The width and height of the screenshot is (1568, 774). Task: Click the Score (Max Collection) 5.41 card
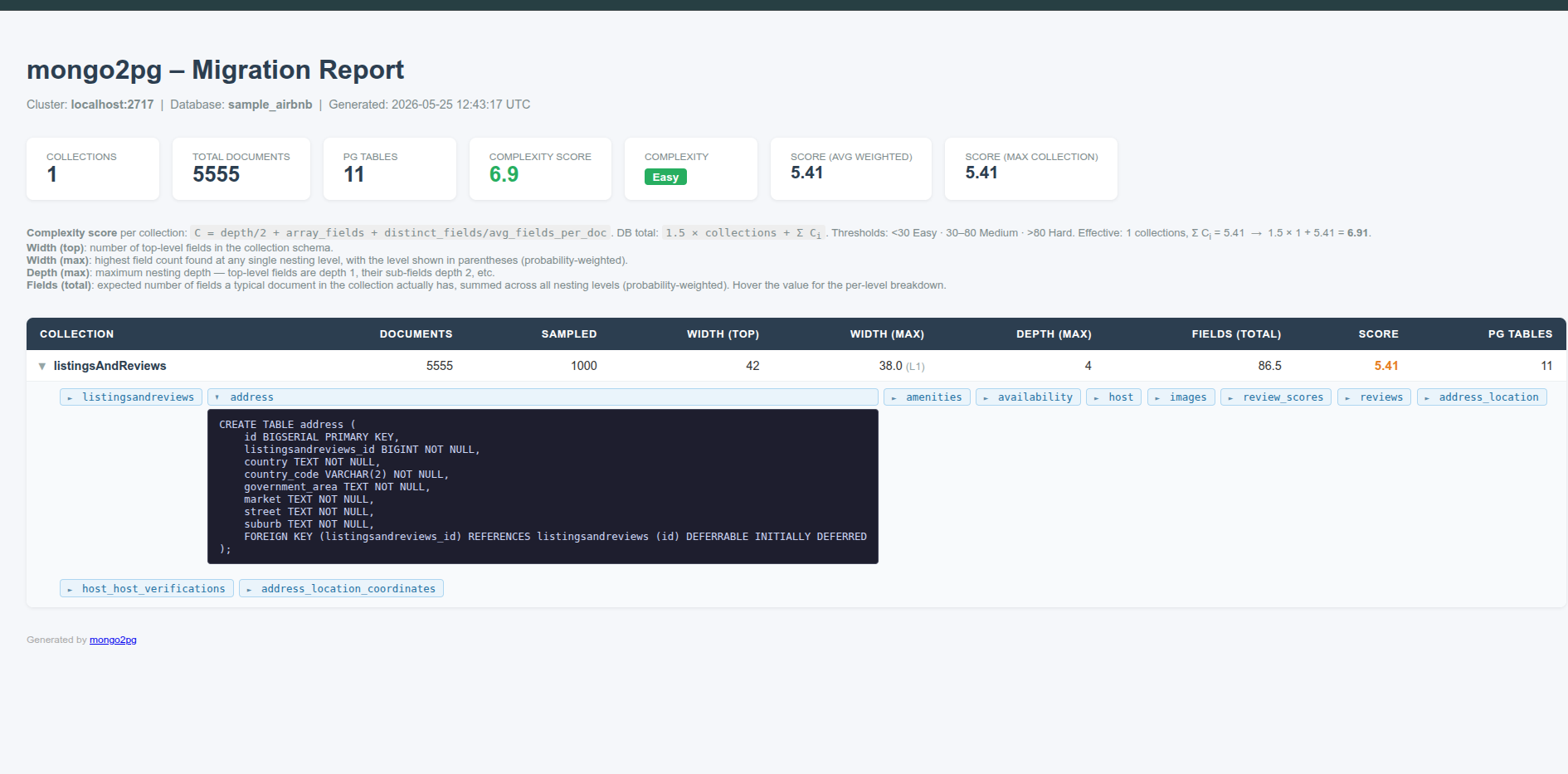coord(1031,168)
